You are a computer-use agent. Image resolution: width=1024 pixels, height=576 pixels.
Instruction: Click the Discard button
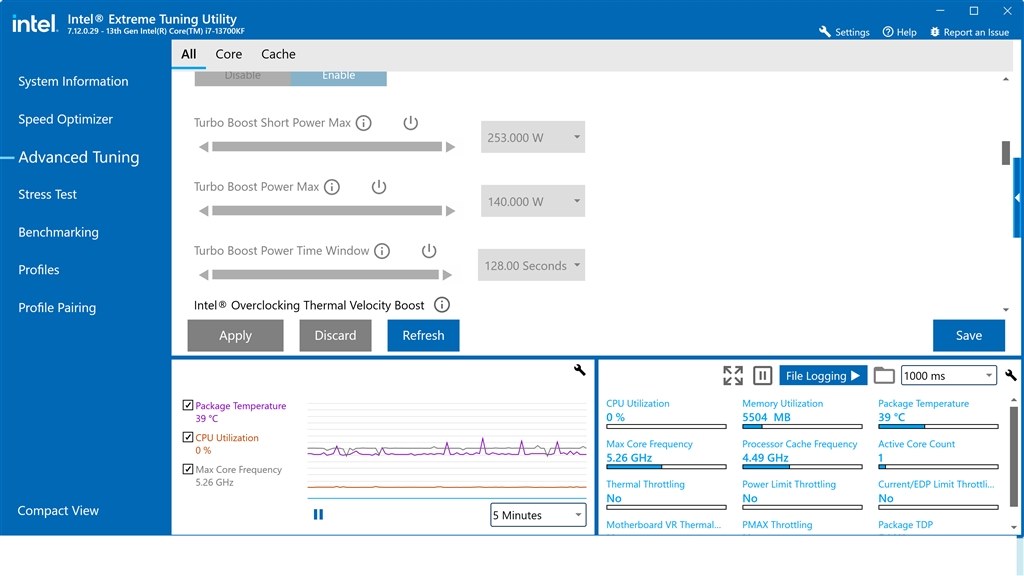335,336
